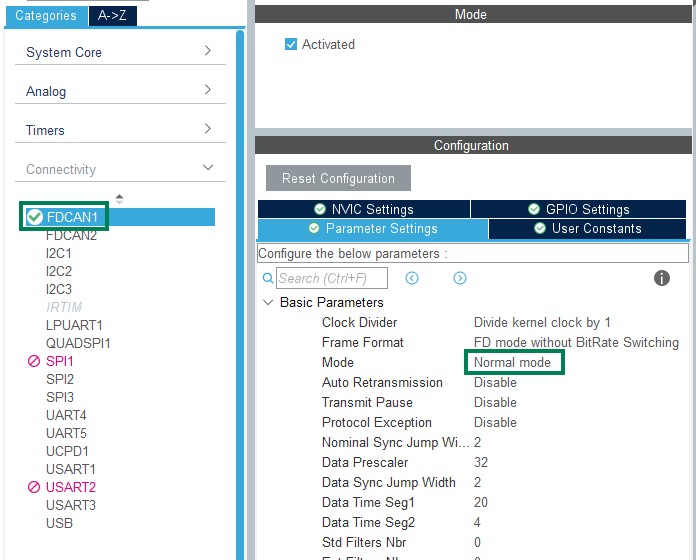Edit Data Time Seg1 value 20
The image size is (696, 560).
point(481,502)
